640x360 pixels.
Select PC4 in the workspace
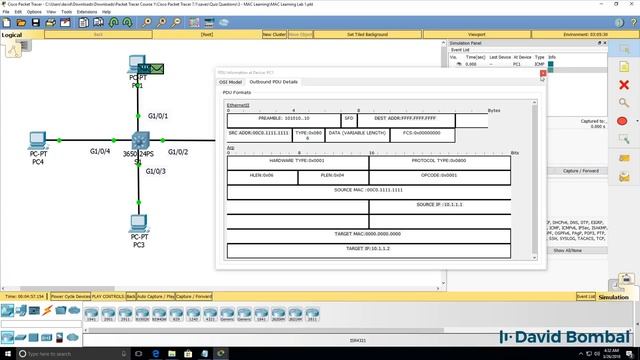[38, 140]
